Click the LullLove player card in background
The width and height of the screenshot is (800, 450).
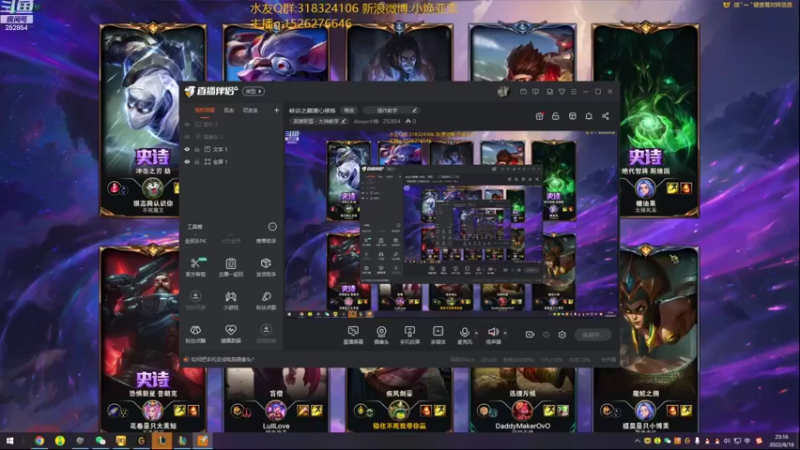click(x=276, y=399)
